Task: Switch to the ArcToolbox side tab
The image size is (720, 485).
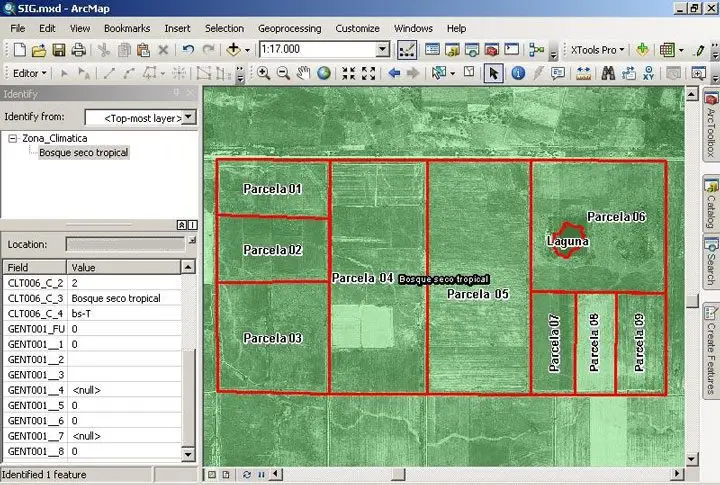Action: point(711,126)
